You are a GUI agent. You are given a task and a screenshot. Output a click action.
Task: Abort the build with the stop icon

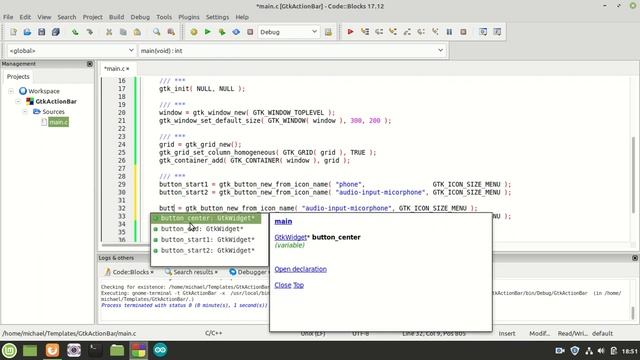pyautogui.click(x=250, y=32)
